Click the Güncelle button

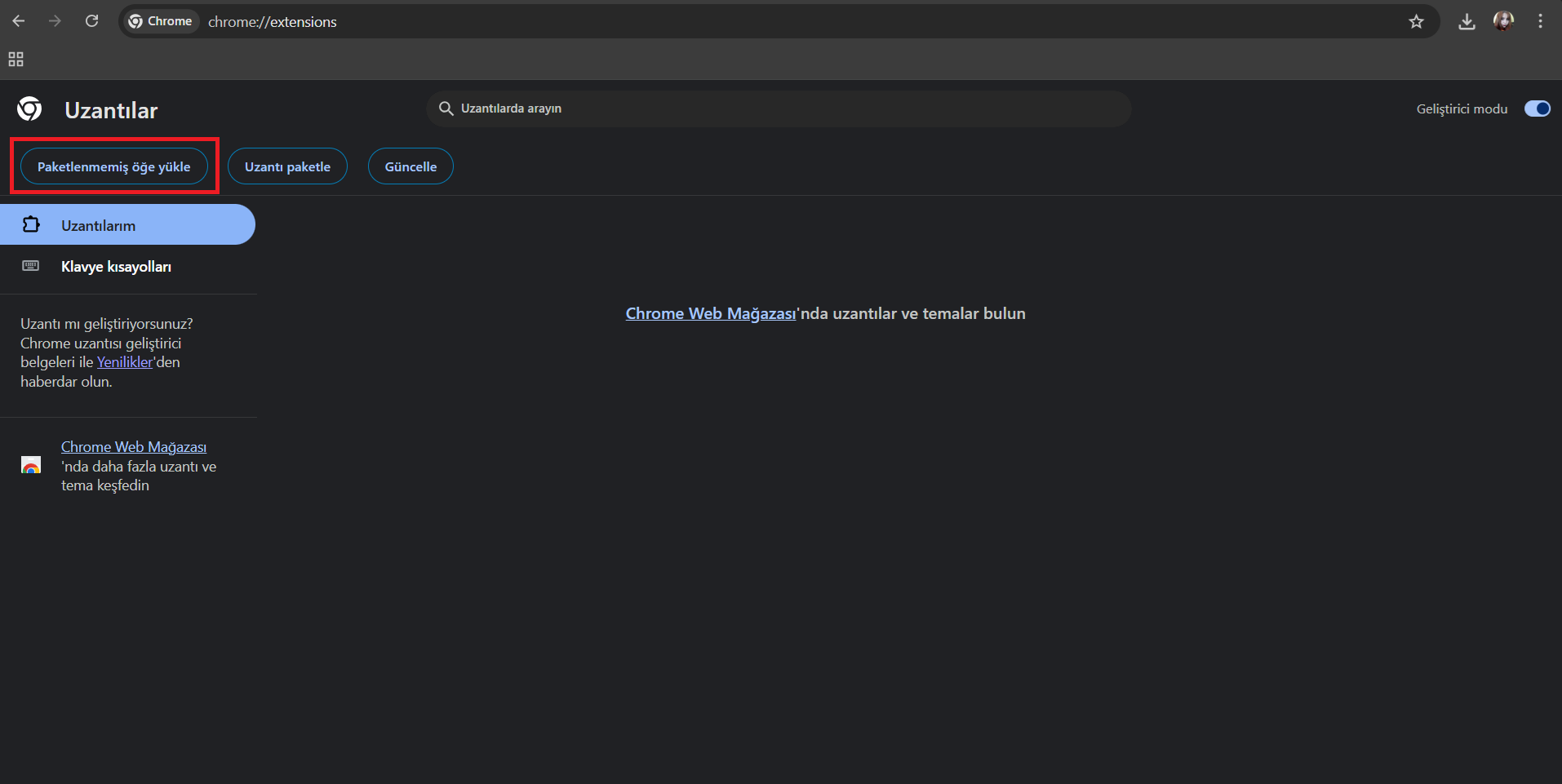tap(410, 166)
